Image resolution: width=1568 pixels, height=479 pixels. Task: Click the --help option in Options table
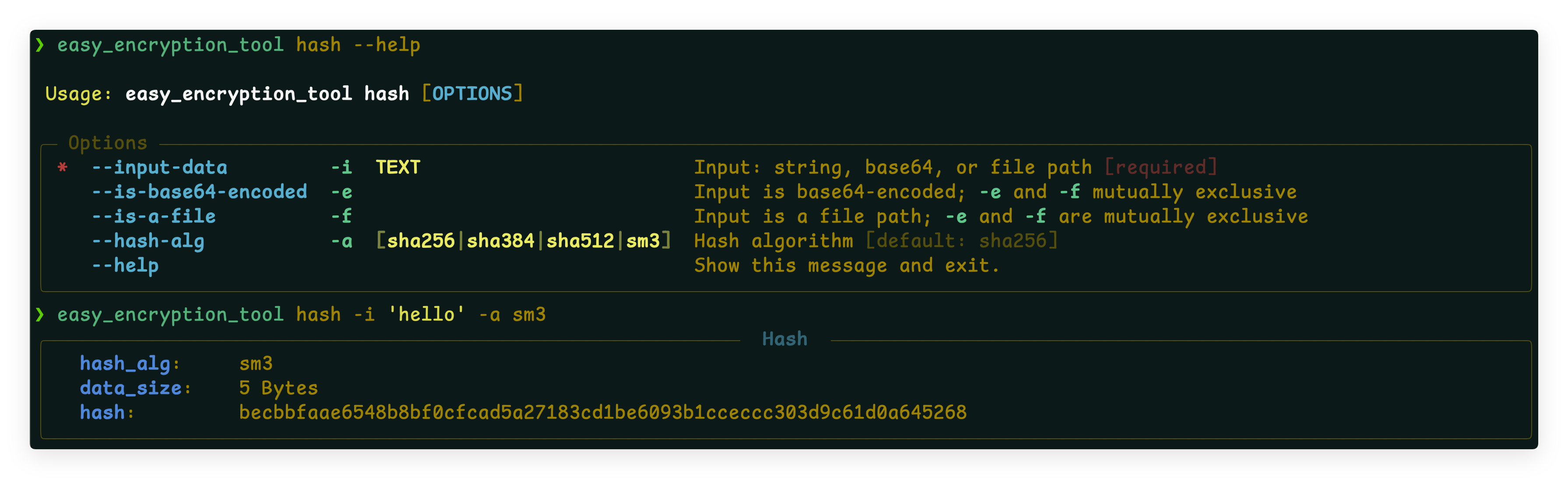pos(125,265)
